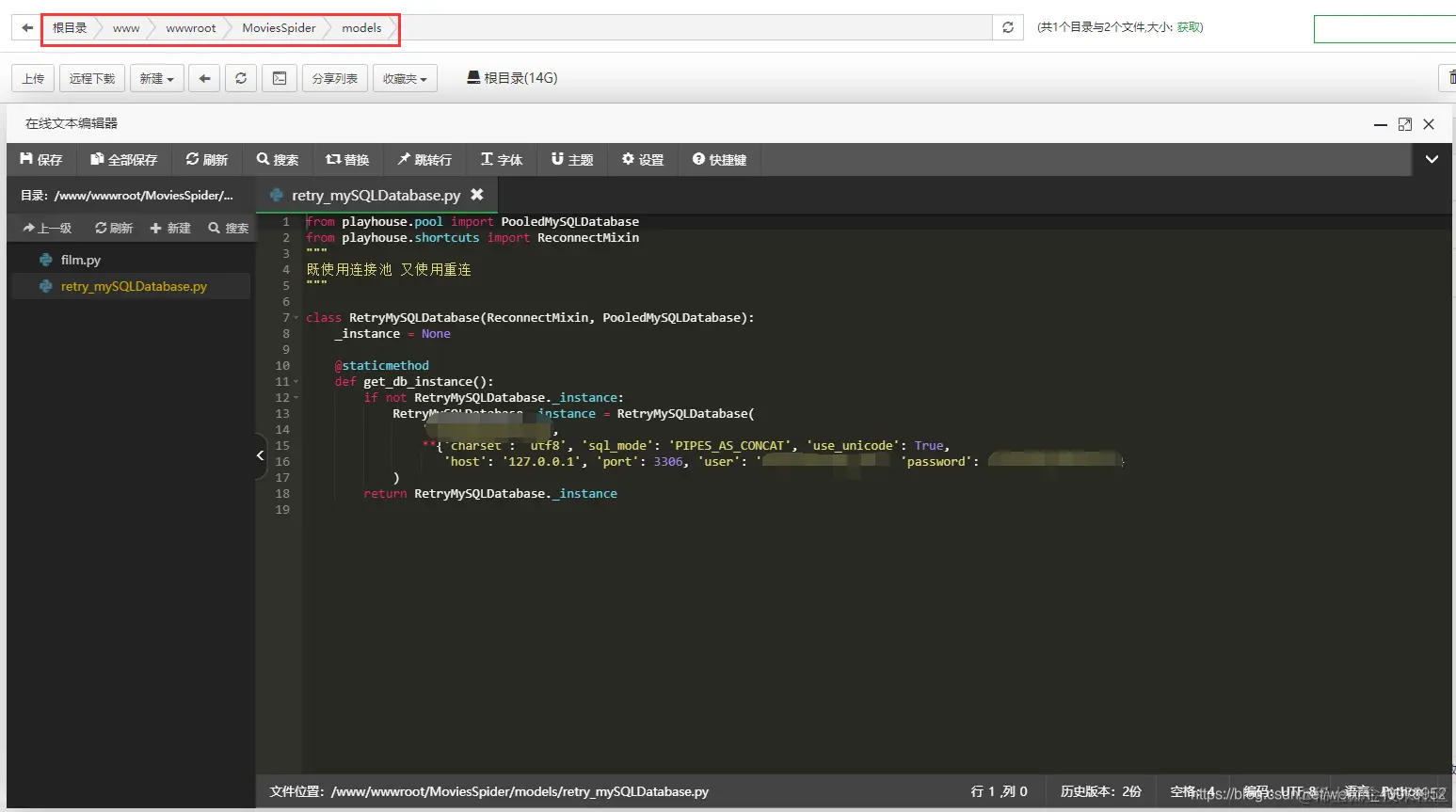Click 获取 link to get directory size

tap(1190, 27)
